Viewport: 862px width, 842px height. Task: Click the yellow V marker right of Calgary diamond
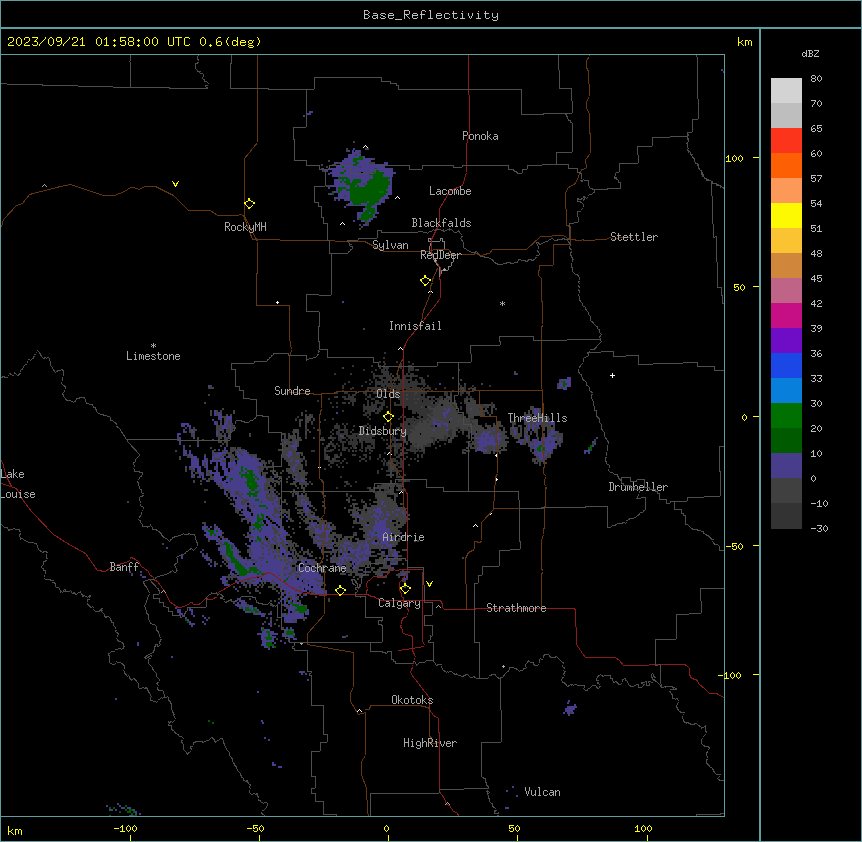coord(429,584)
